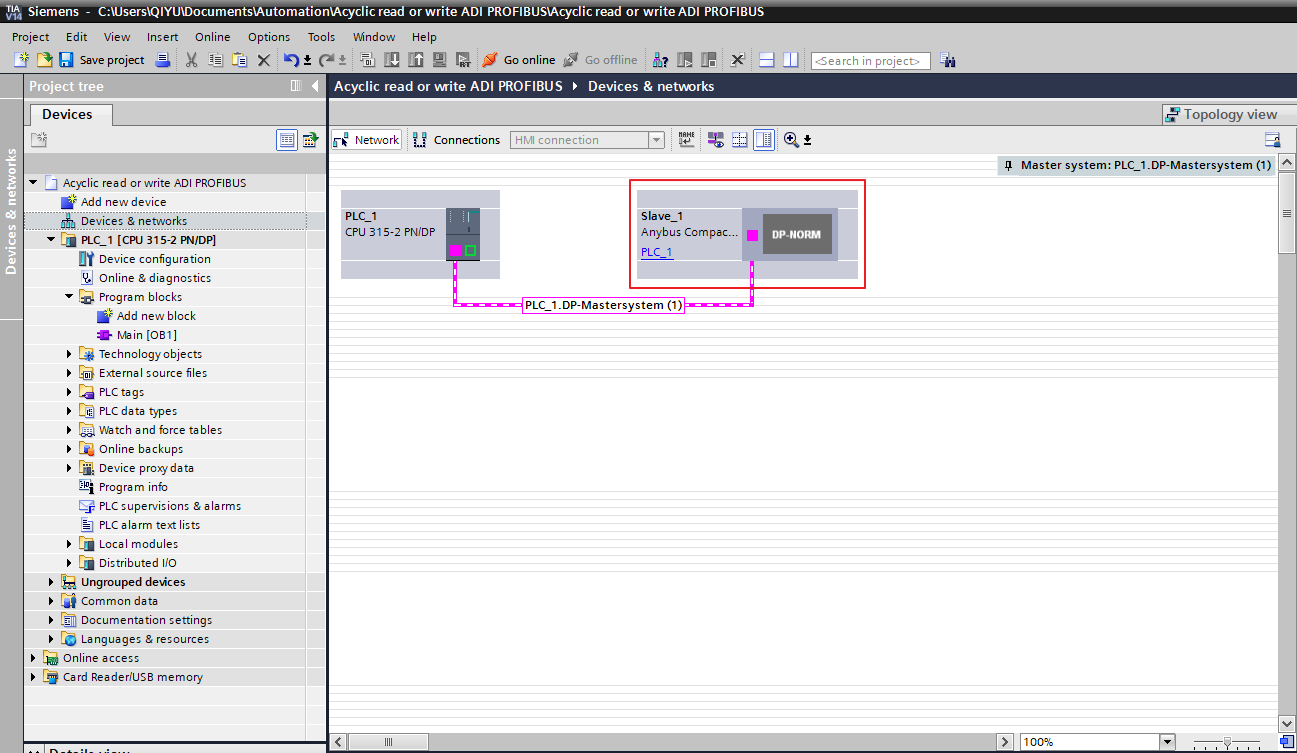Click the pink PROFIBUS port on Slave_1
Screen dimensions: 1297x753
click(x=752, y=236)
